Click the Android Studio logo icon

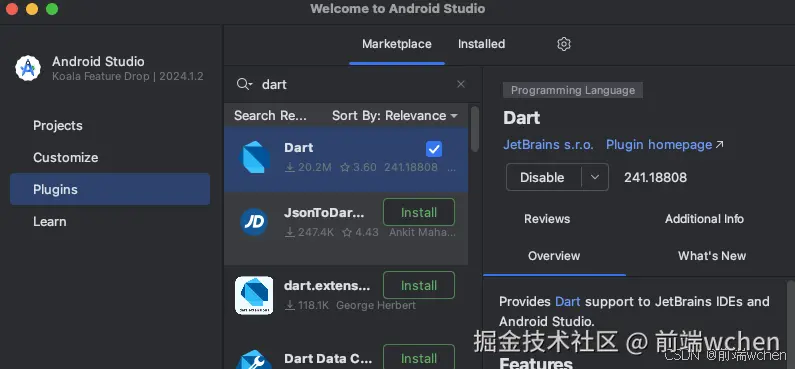tap(28, 68)
